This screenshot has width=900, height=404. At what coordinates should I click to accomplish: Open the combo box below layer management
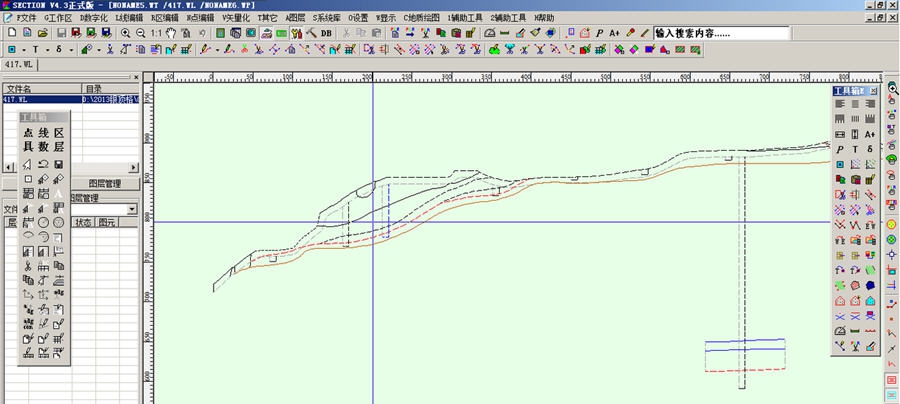click(133, 209)
